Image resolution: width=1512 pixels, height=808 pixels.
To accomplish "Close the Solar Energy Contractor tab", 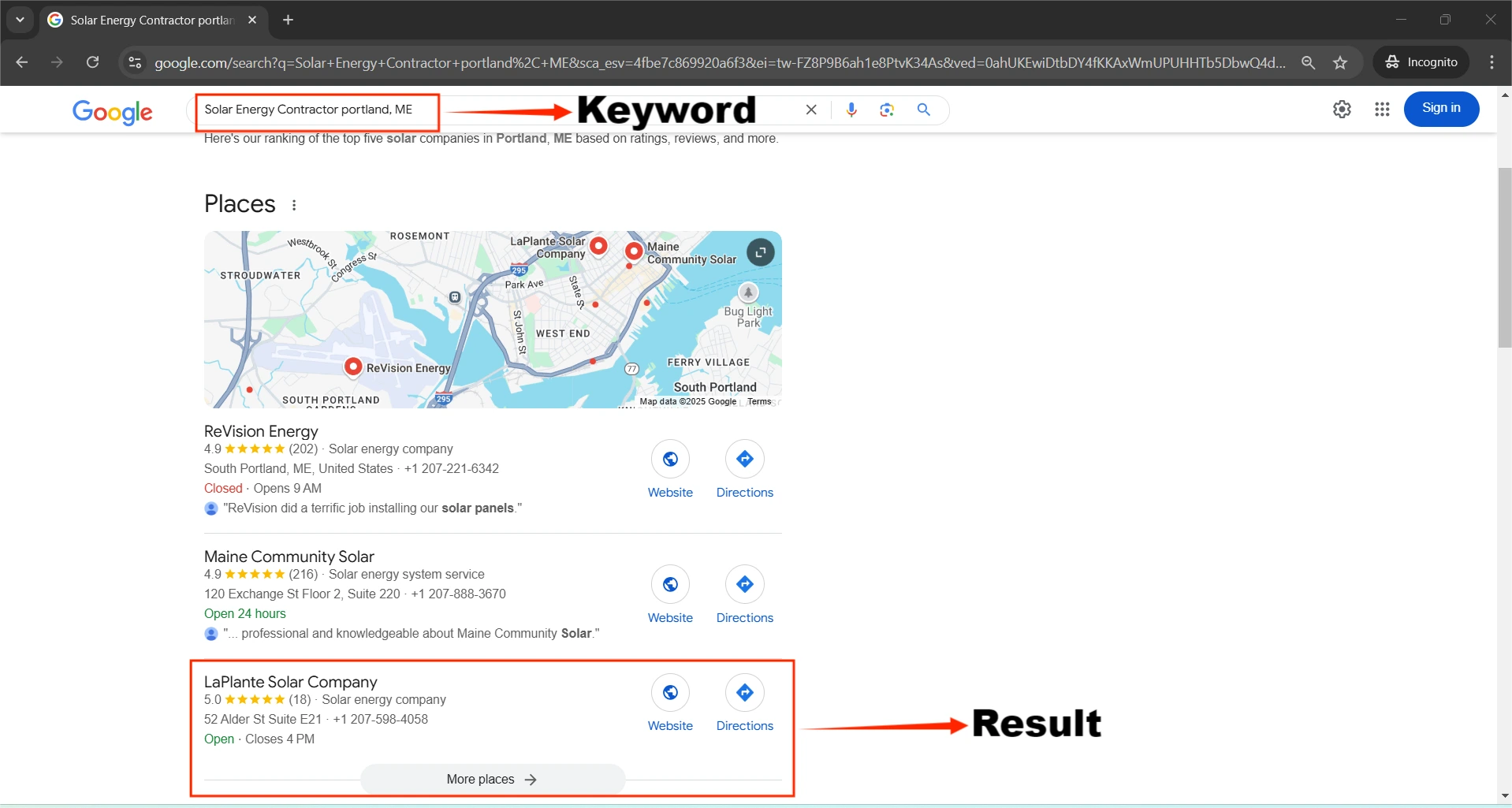I will [x=252, y=20].
